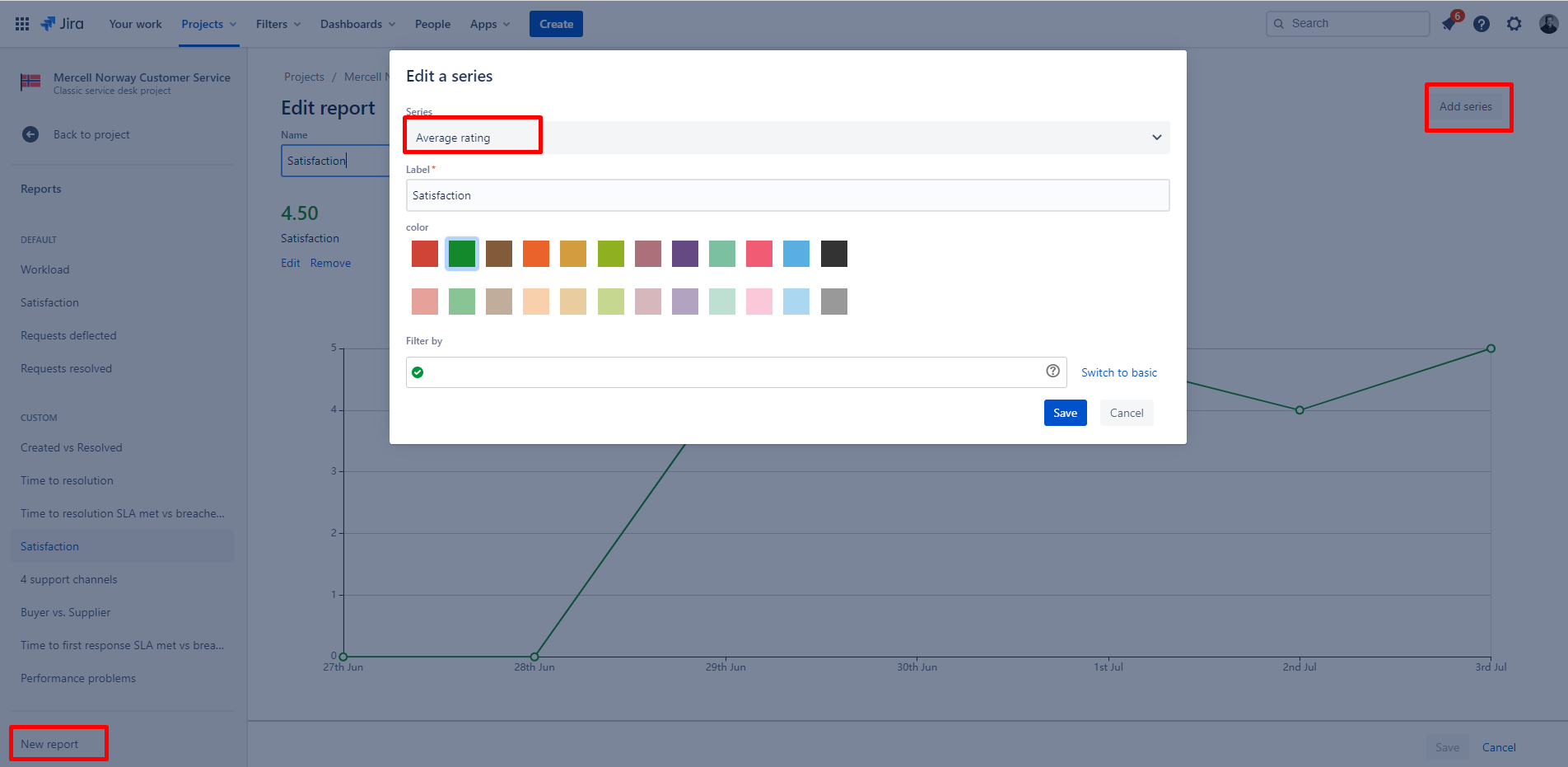Click the Switch to basic link
The width and height of the screenshot is (1568, 767).
pos(1118,372)
